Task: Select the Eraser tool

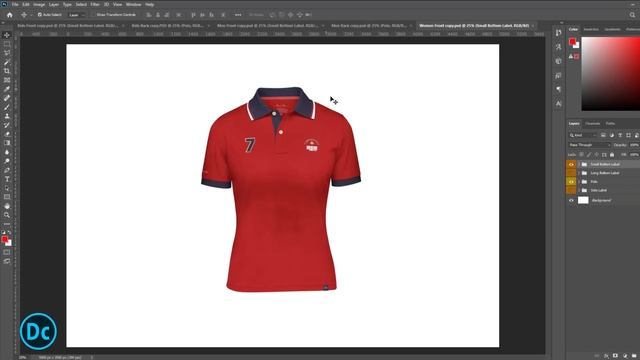Action: [7, 134]
